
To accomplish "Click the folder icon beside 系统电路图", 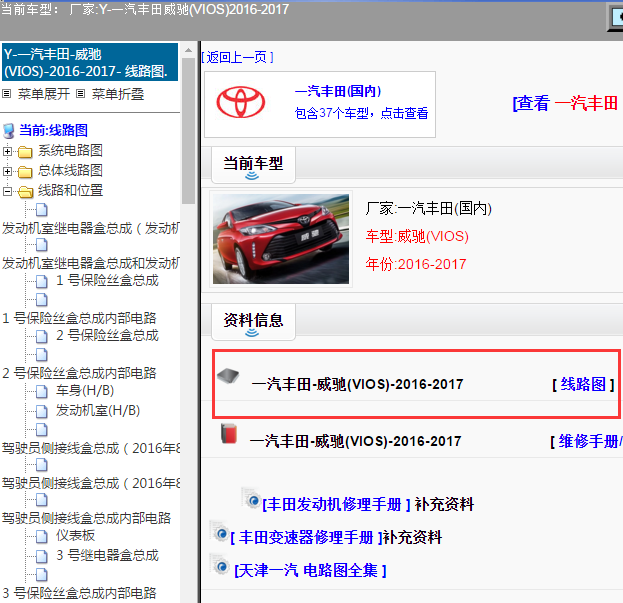I will [x=25, y=151].
